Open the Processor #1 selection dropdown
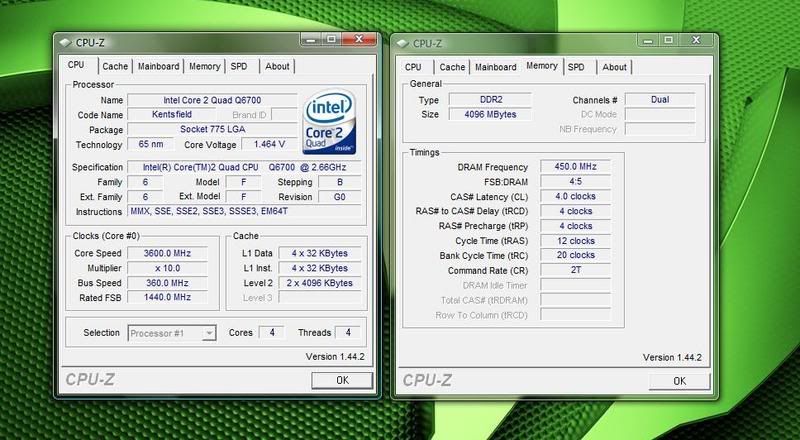 [x=172, y=333]
